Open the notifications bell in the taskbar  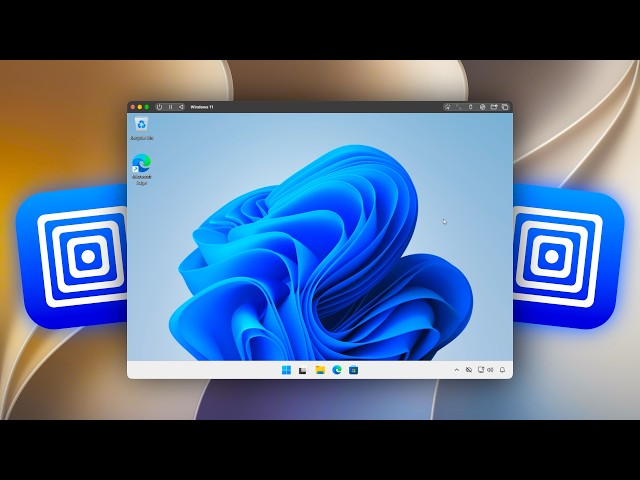coord(502,370)
